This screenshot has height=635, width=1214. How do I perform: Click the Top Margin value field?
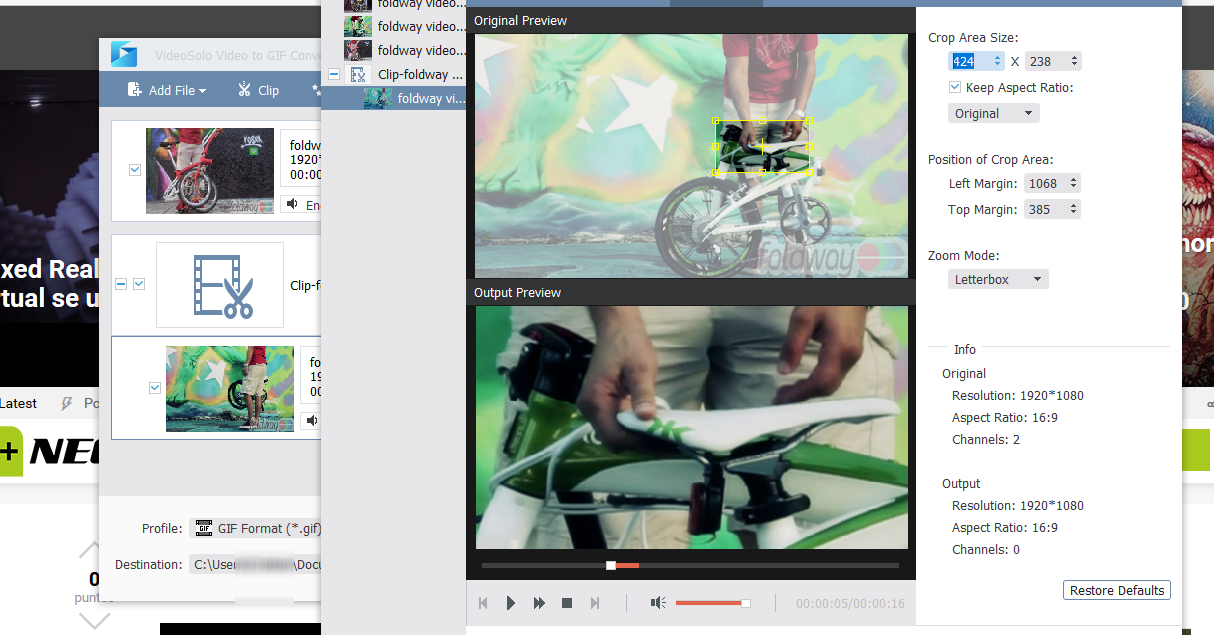pyautogui.click(x=1044, y=209)
